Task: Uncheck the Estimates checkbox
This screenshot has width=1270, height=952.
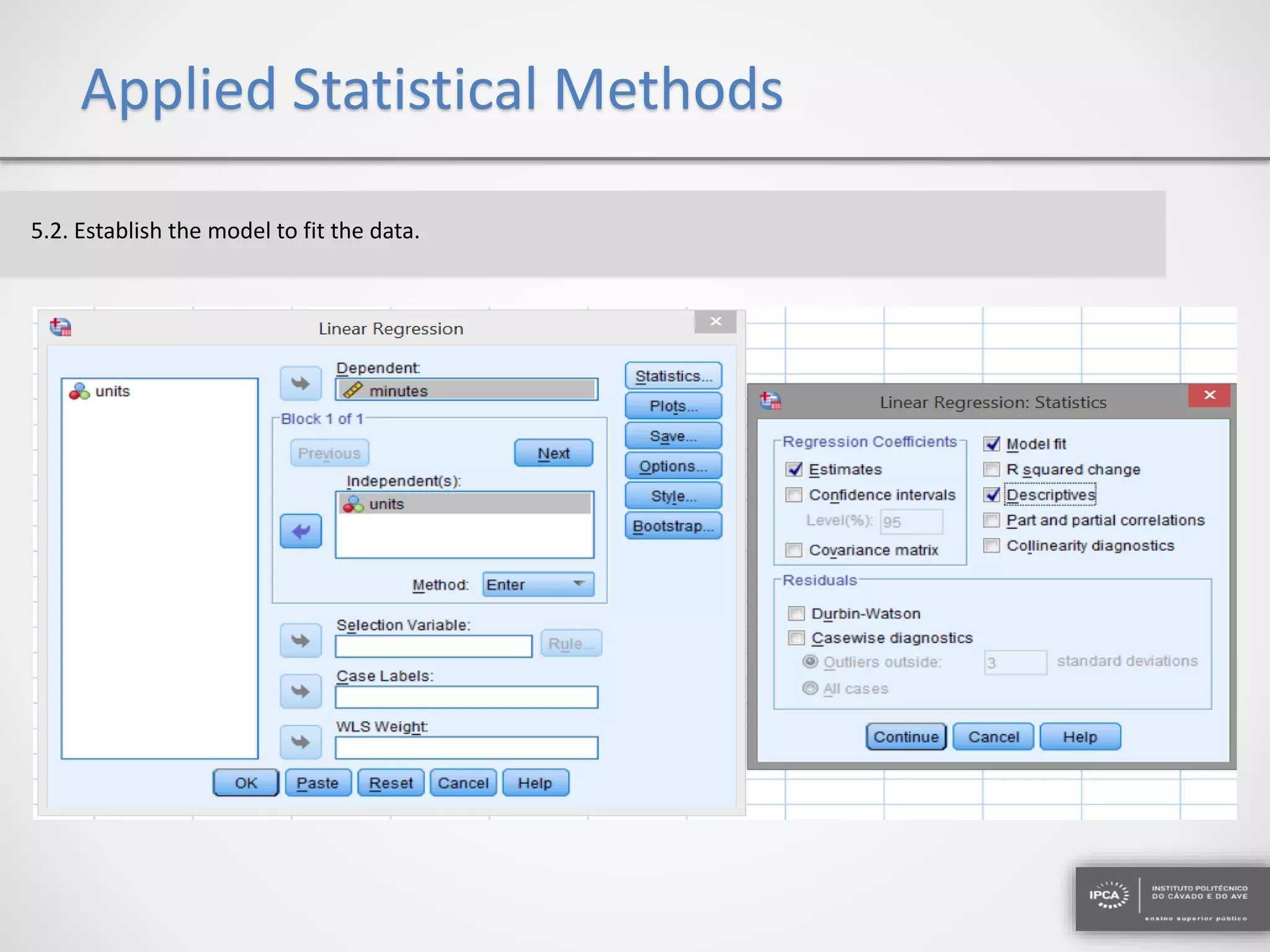Action: point(794,469)
